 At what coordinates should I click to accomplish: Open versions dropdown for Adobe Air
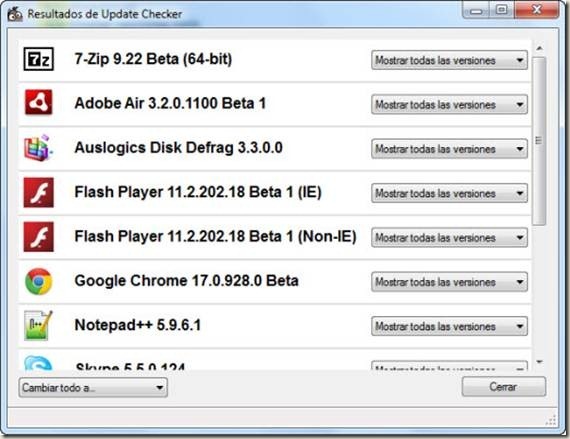pyautogui.click(x=449, y=105)
